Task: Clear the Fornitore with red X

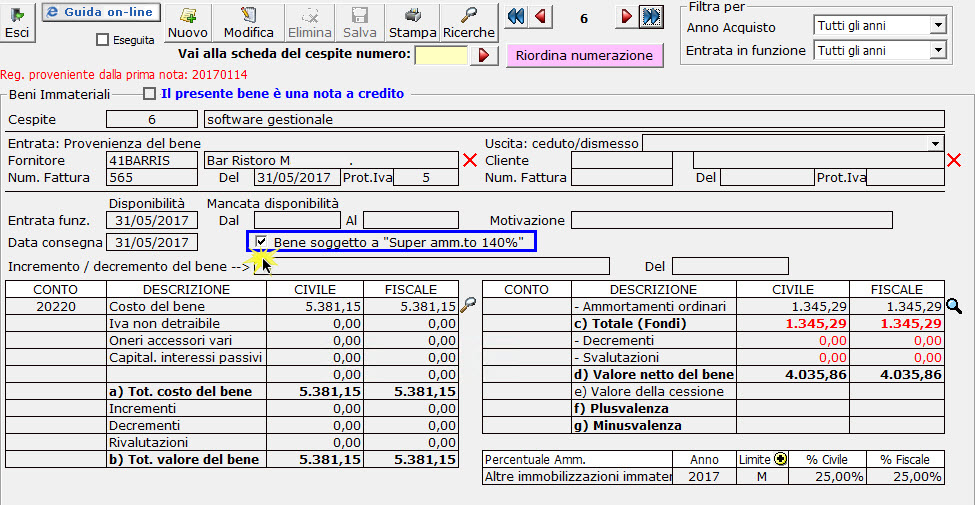Action: click(x=470, y=161)
